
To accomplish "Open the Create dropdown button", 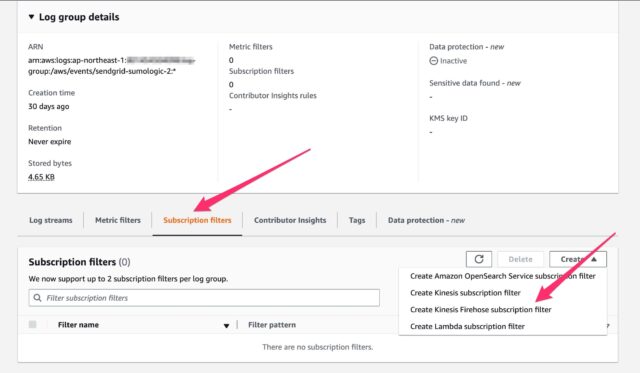I will click(578, 259).
